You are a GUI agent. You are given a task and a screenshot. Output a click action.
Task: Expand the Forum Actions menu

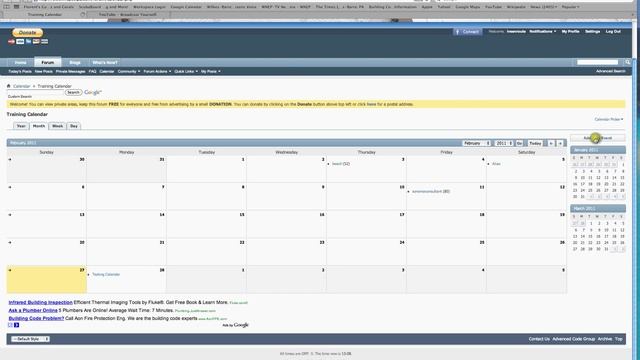157,71
